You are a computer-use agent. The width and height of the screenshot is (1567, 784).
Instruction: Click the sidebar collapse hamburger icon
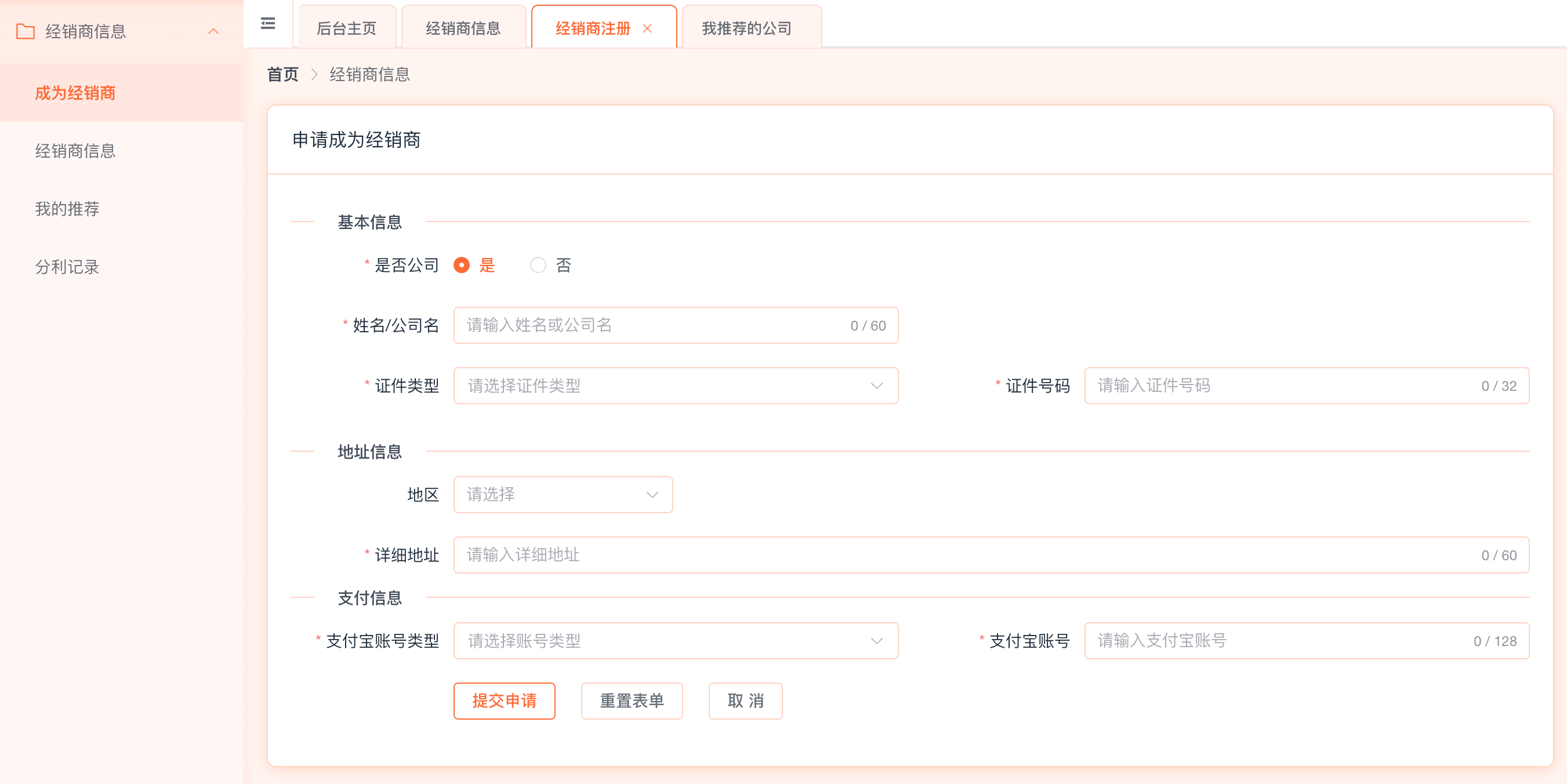(x=268, y=24)
